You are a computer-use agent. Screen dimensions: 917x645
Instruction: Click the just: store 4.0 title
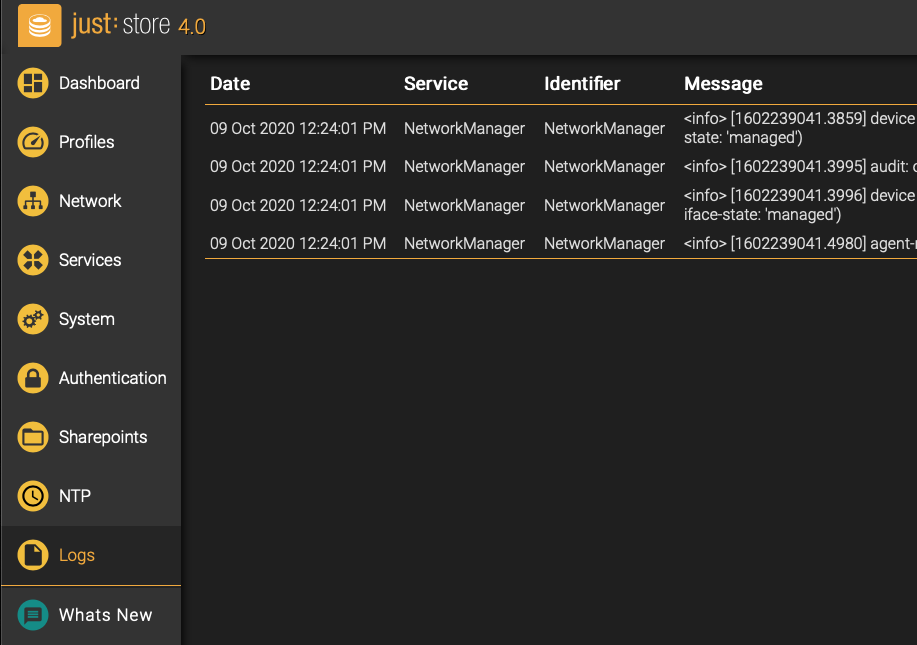click(x=139, y=25)
